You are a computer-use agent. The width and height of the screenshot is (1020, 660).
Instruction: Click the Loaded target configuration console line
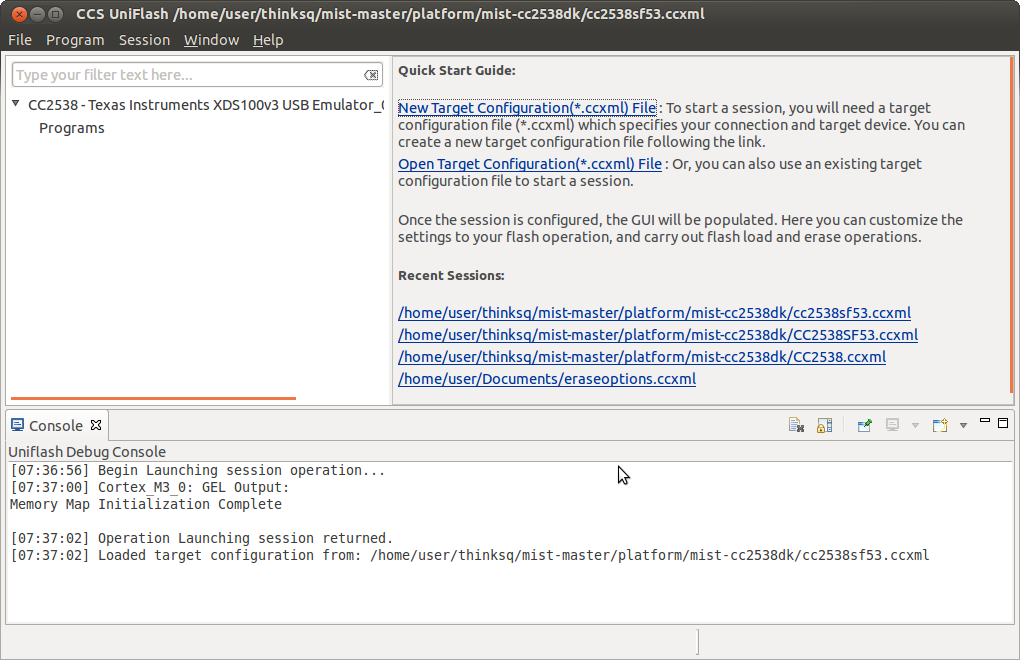[x=470, y=555]
